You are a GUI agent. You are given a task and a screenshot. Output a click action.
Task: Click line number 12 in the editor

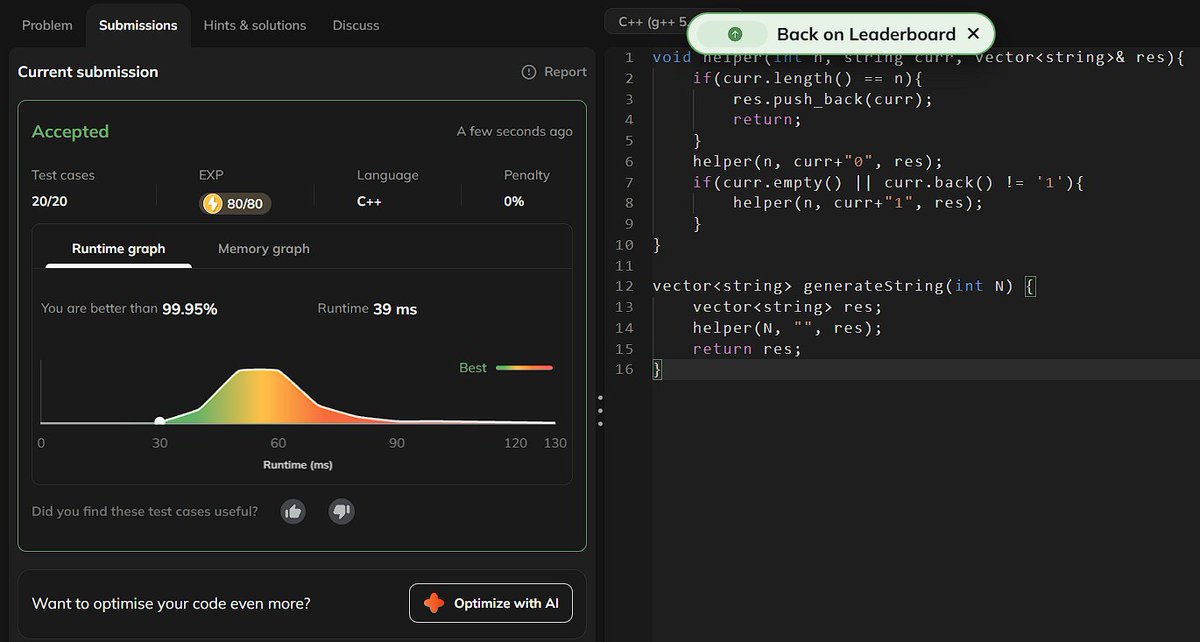pos(625,286)
